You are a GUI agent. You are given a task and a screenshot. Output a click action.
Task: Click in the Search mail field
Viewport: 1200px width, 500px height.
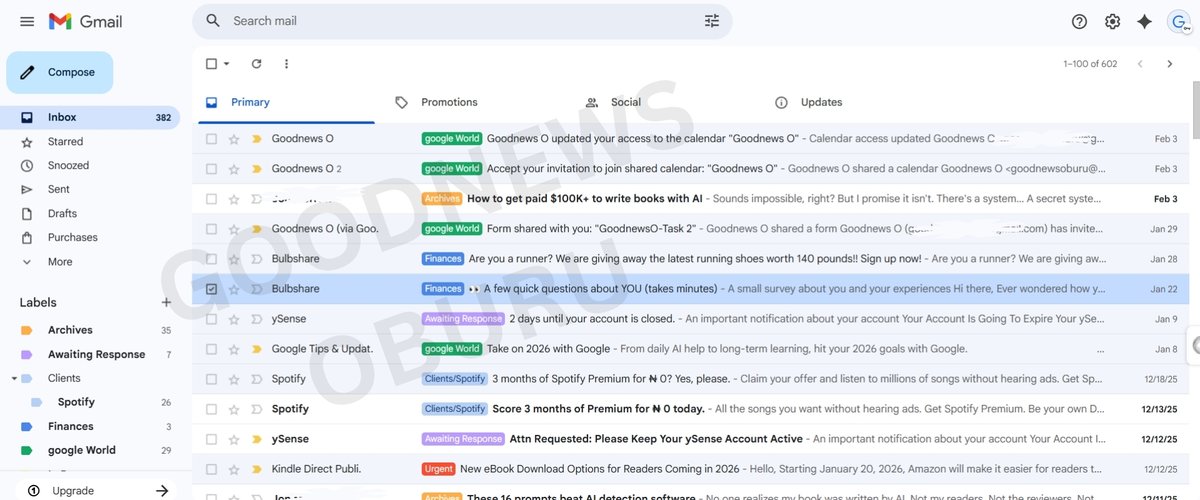click(x=460, y=21)
